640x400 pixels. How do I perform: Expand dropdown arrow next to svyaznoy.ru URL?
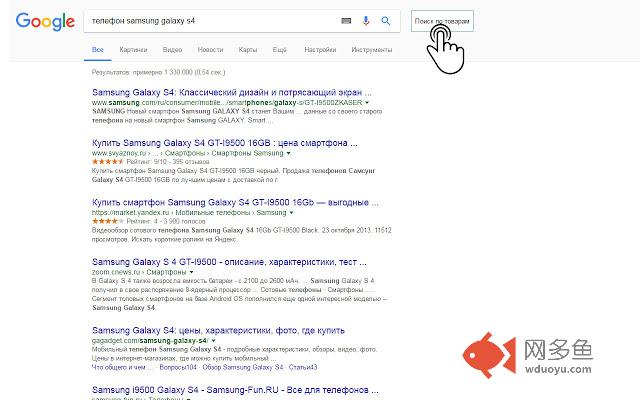point(289,153)
